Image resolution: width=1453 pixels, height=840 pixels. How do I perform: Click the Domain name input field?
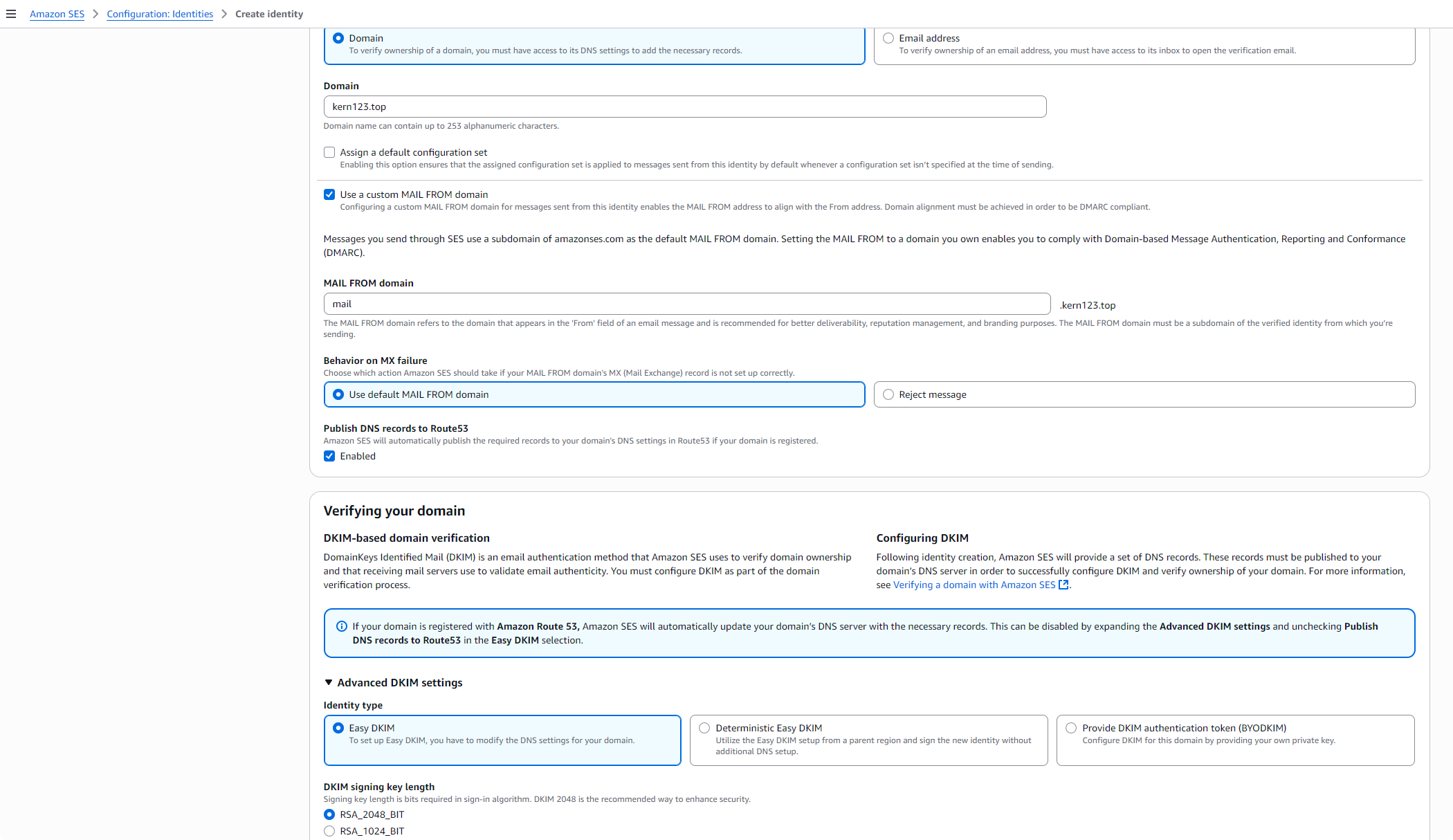pyautogui.click(x=685, y=107)
